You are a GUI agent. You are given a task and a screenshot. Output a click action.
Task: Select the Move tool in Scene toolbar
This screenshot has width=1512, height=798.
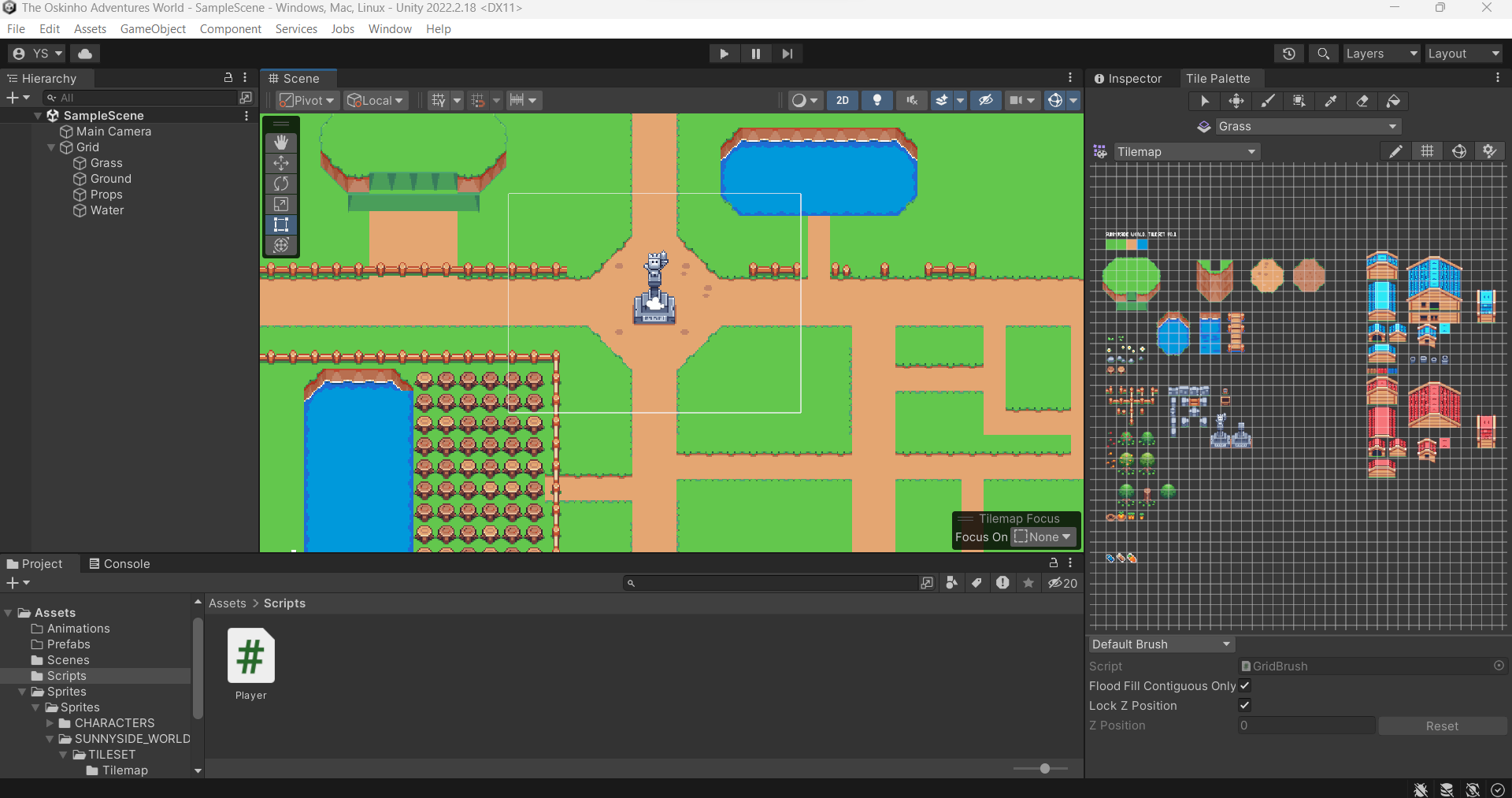[x=280, y=163]
